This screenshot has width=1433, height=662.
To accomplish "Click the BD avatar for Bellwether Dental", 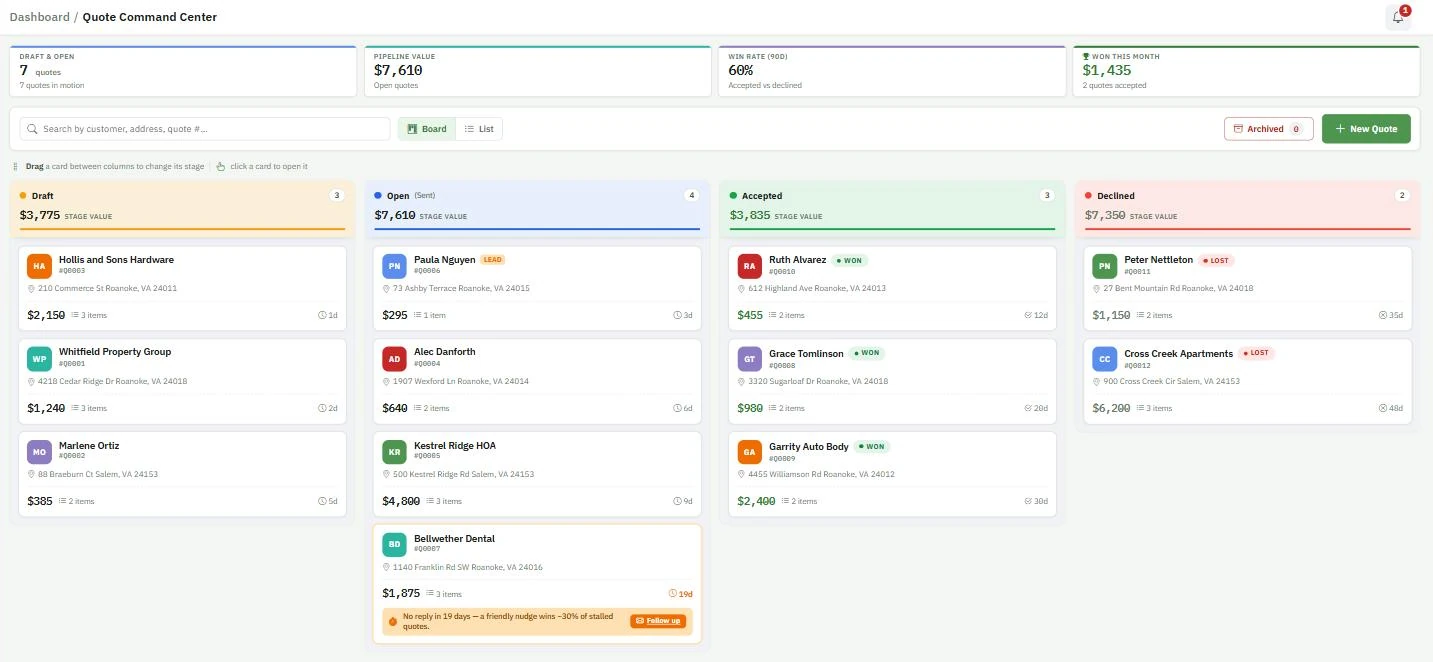I will coord(395,545).
